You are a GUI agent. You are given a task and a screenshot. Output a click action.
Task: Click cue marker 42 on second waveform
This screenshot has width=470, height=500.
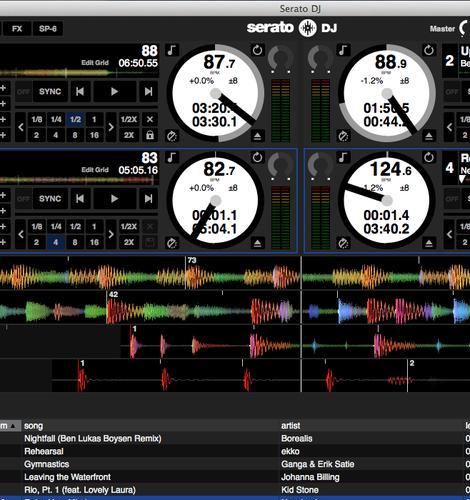(113, 294)
